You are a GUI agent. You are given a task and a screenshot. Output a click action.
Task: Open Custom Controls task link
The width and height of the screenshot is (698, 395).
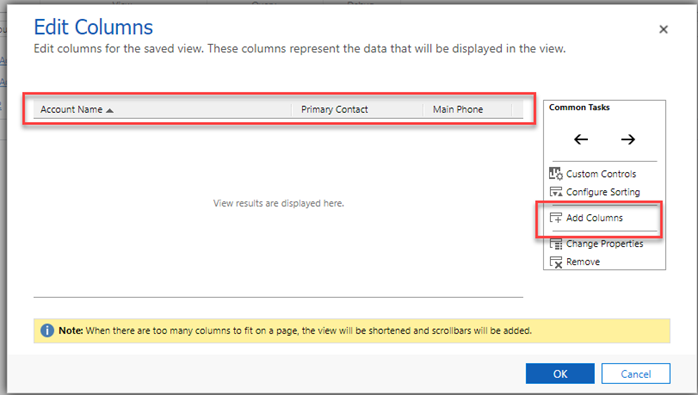(601, 174)
